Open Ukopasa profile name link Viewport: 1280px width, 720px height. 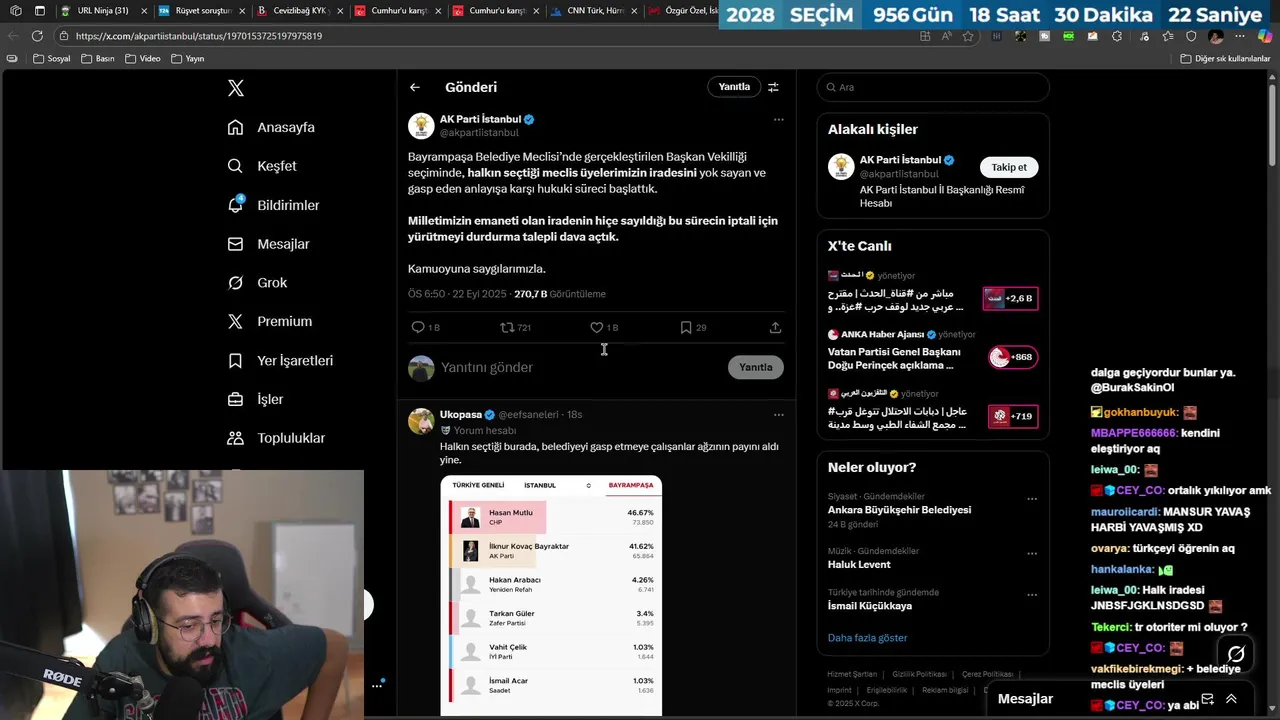pos(461,414)
